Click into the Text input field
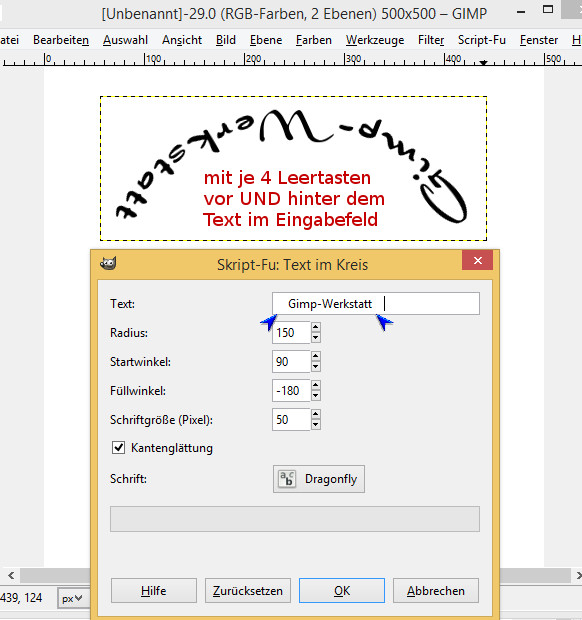Viewport: 582px width, 620px height. click(x=376, y=304)
